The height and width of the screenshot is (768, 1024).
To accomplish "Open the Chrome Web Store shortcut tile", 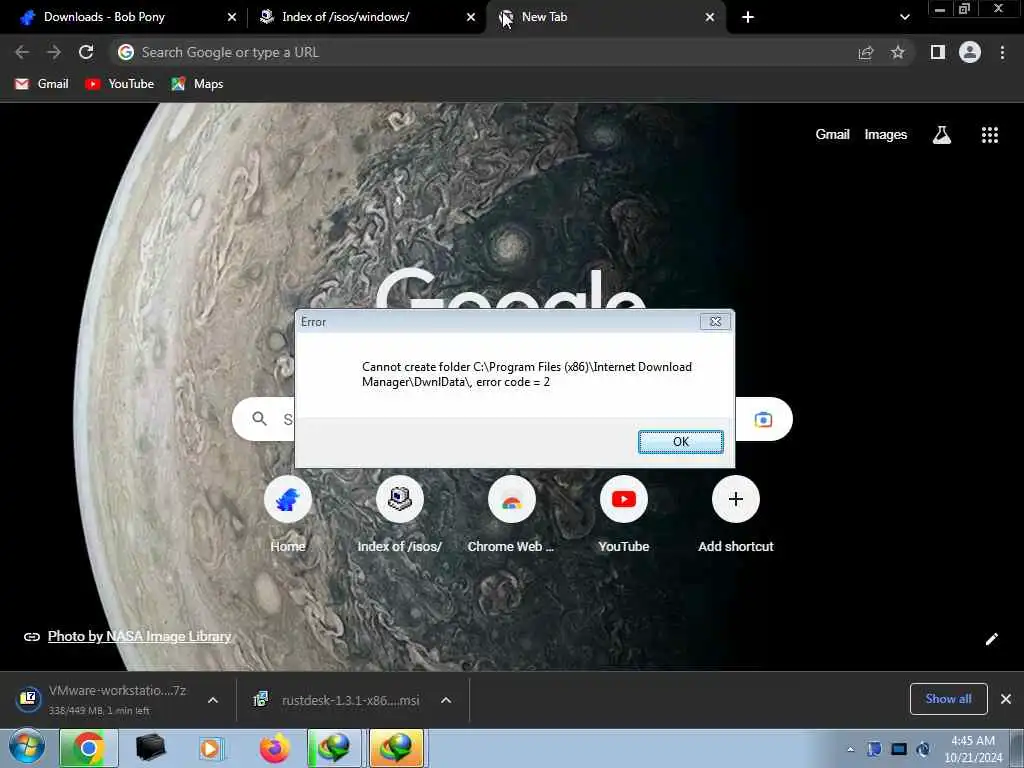I will coord(511,515).
